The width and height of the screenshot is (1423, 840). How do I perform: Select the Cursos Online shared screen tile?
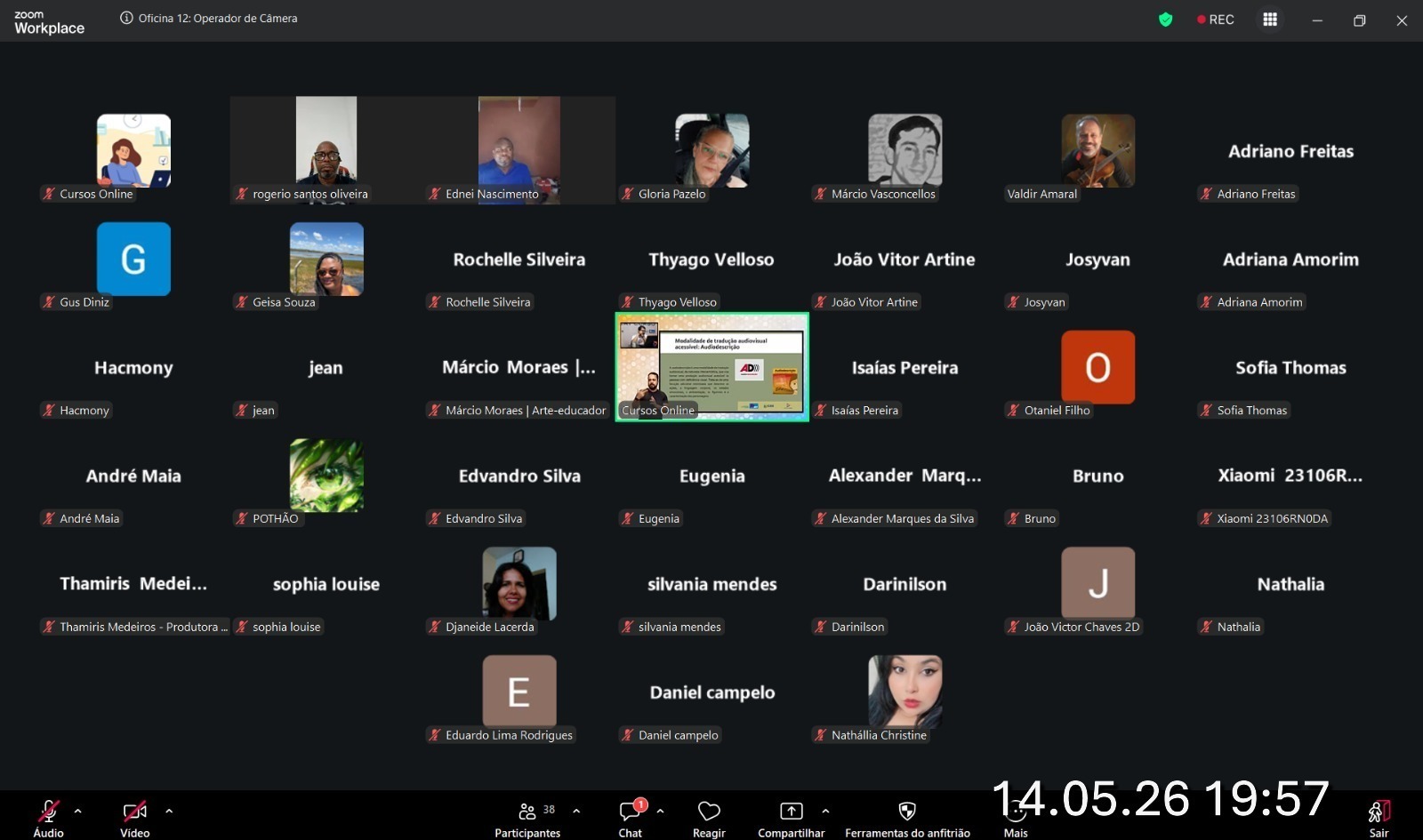(x=711, y=366)
